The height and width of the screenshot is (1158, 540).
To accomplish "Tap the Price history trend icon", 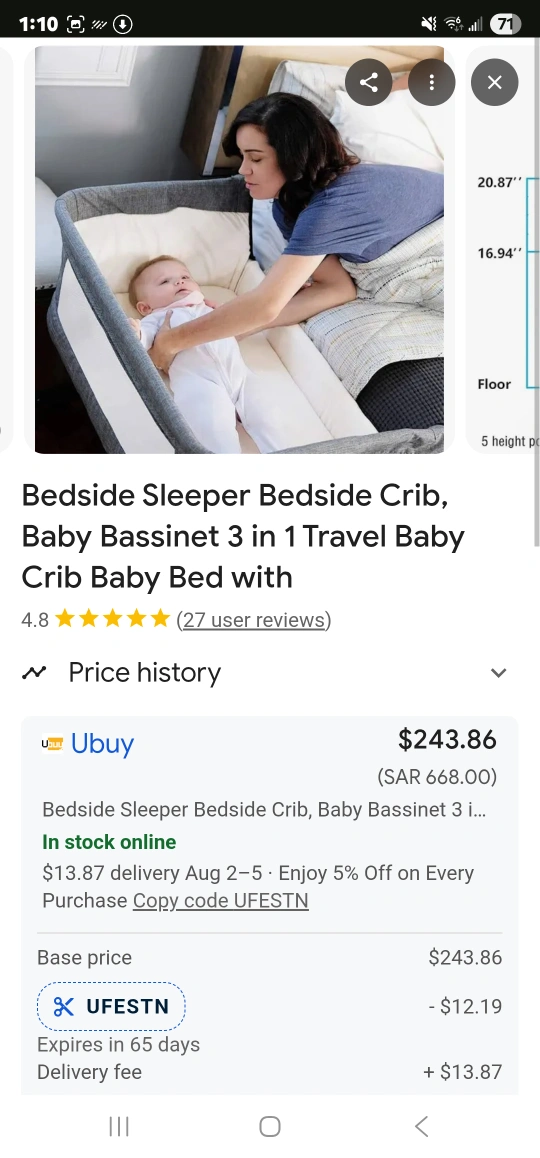I will pyautogui.click(x=34, y=673).
